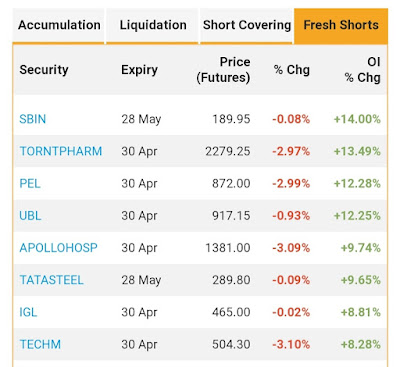Screen dimensions: 400x367
Task: Open the TECHM security link
Action: tap(40, 344)
